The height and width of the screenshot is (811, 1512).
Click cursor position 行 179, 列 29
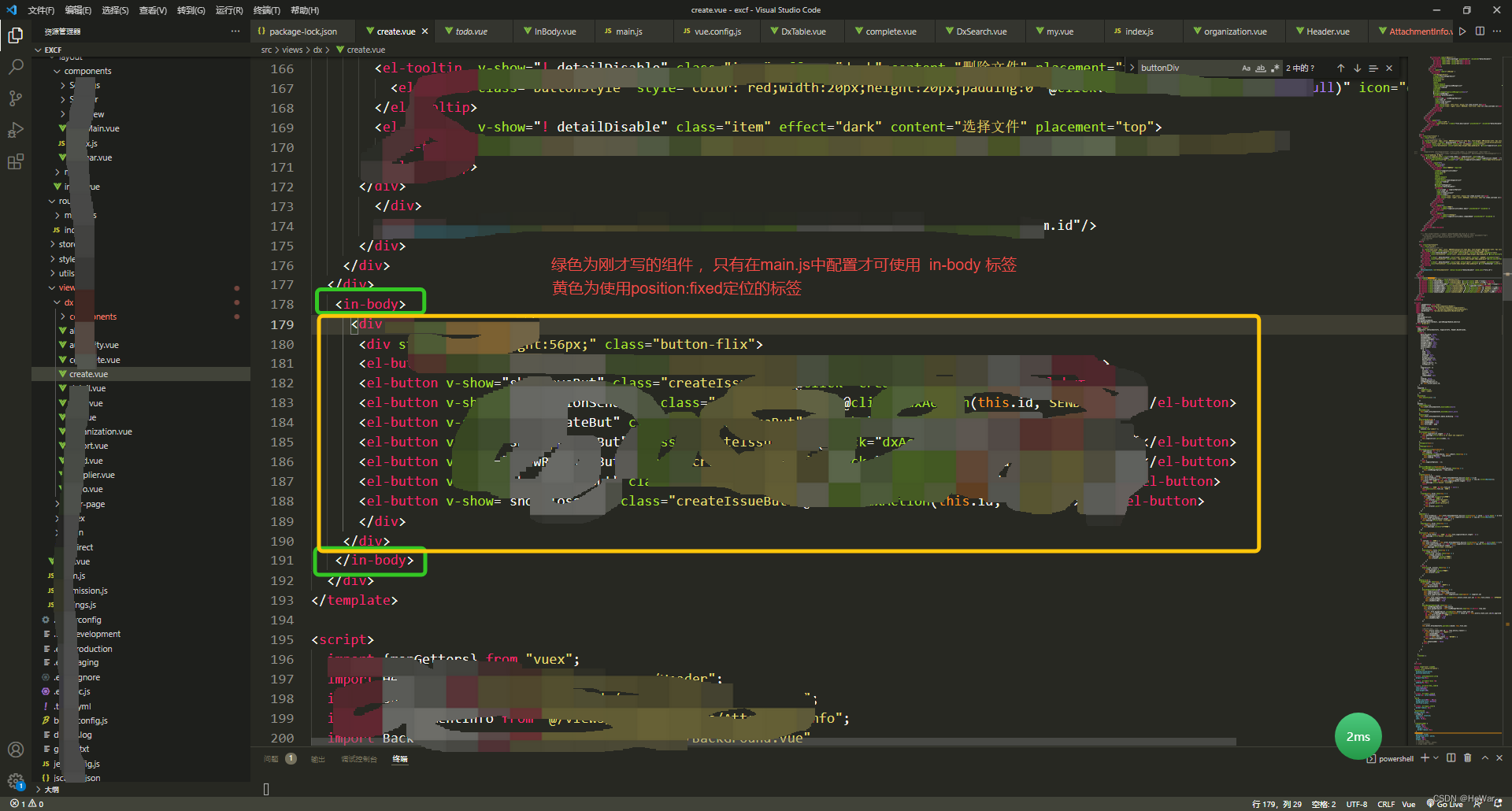(1277, 804)
